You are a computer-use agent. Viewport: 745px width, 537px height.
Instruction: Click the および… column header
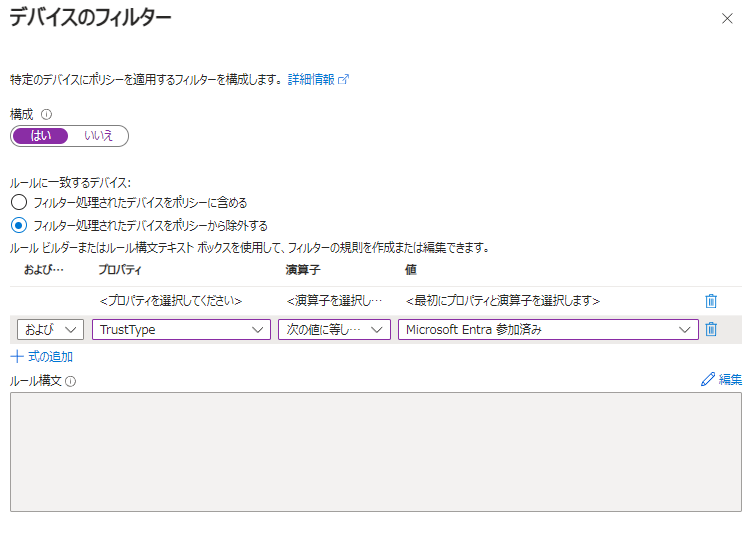click(x=44, y=270)
